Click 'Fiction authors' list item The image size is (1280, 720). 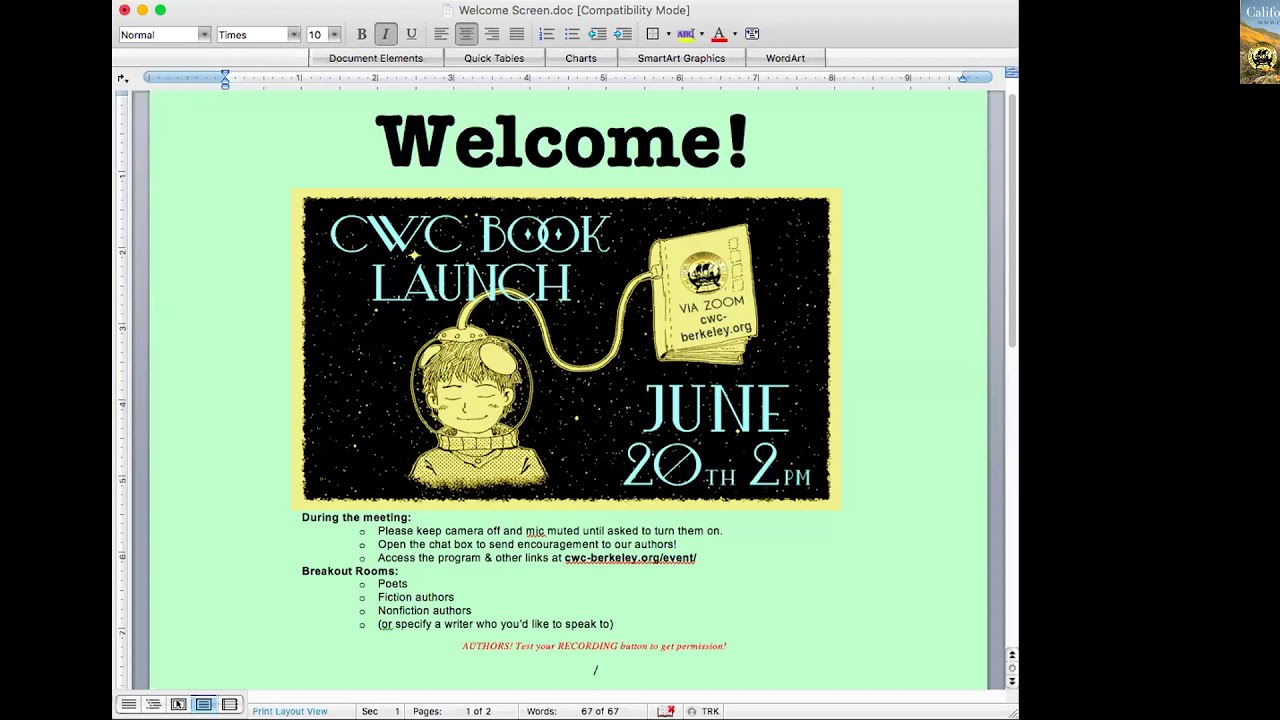point(416,597)
